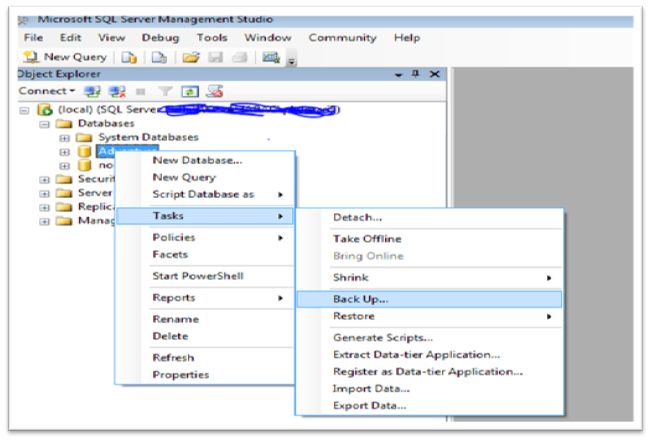The width and height of the screenshot is (650, 440).
Task: Click the Refresh icon in Object Explorer toolbar
Action: (x=190, y=91)
